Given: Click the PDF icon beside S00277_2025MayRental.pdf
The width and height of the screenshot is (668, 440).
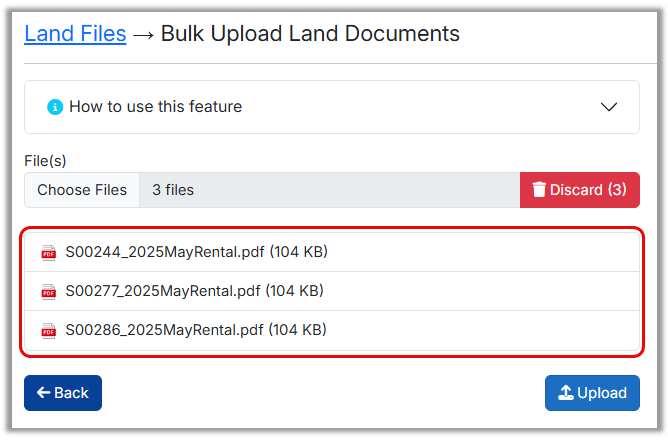Looking at the screenshot, I should click(x=48, y=292).
